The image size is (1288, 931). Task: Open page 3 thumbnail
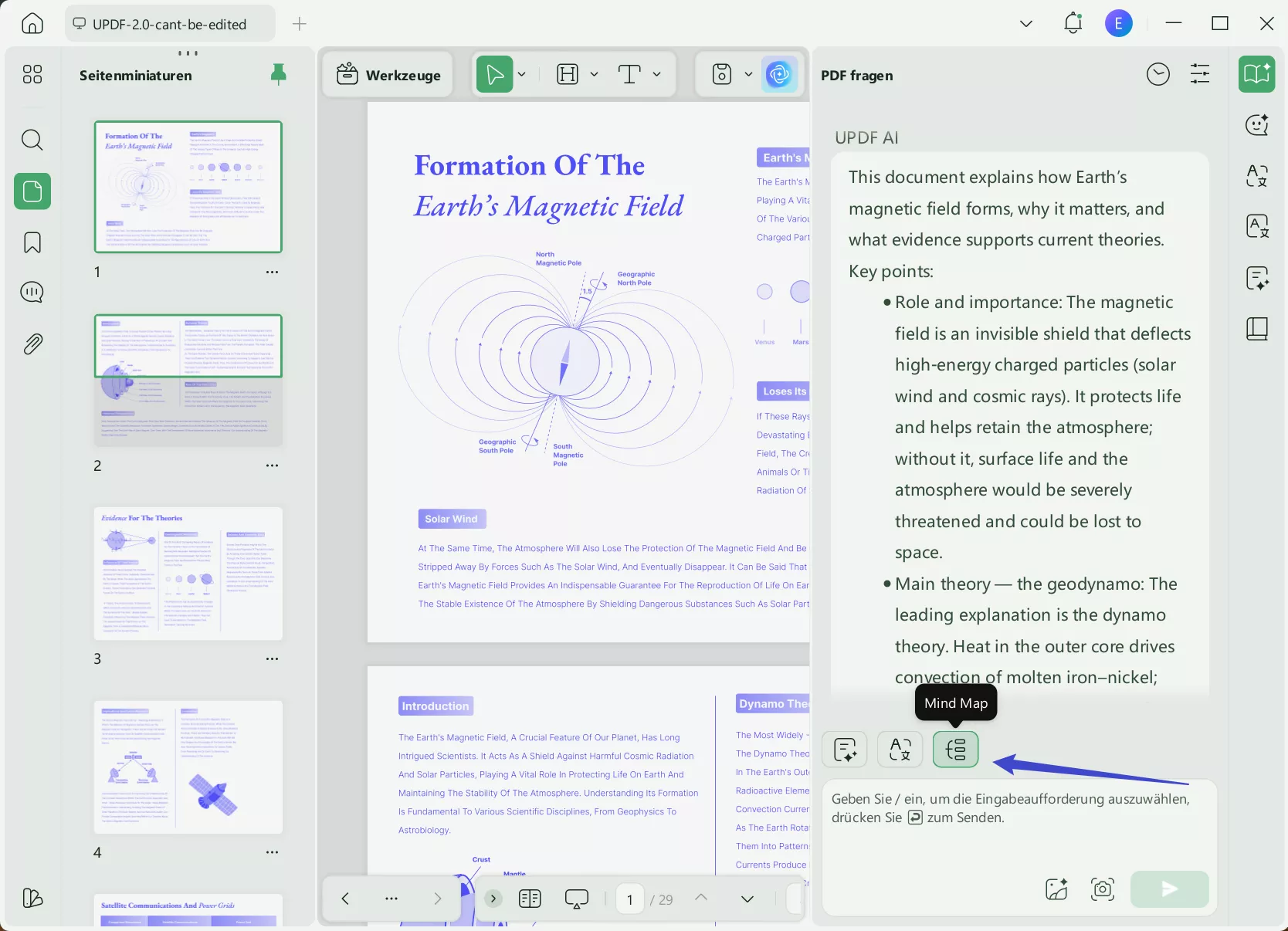(188, 574)
